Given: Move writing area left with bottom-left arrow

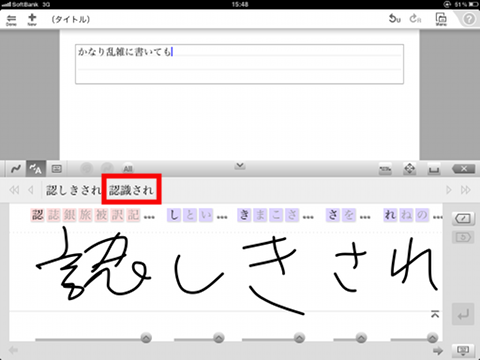Looking at the screenshot, I should click(x=13, y=350).
